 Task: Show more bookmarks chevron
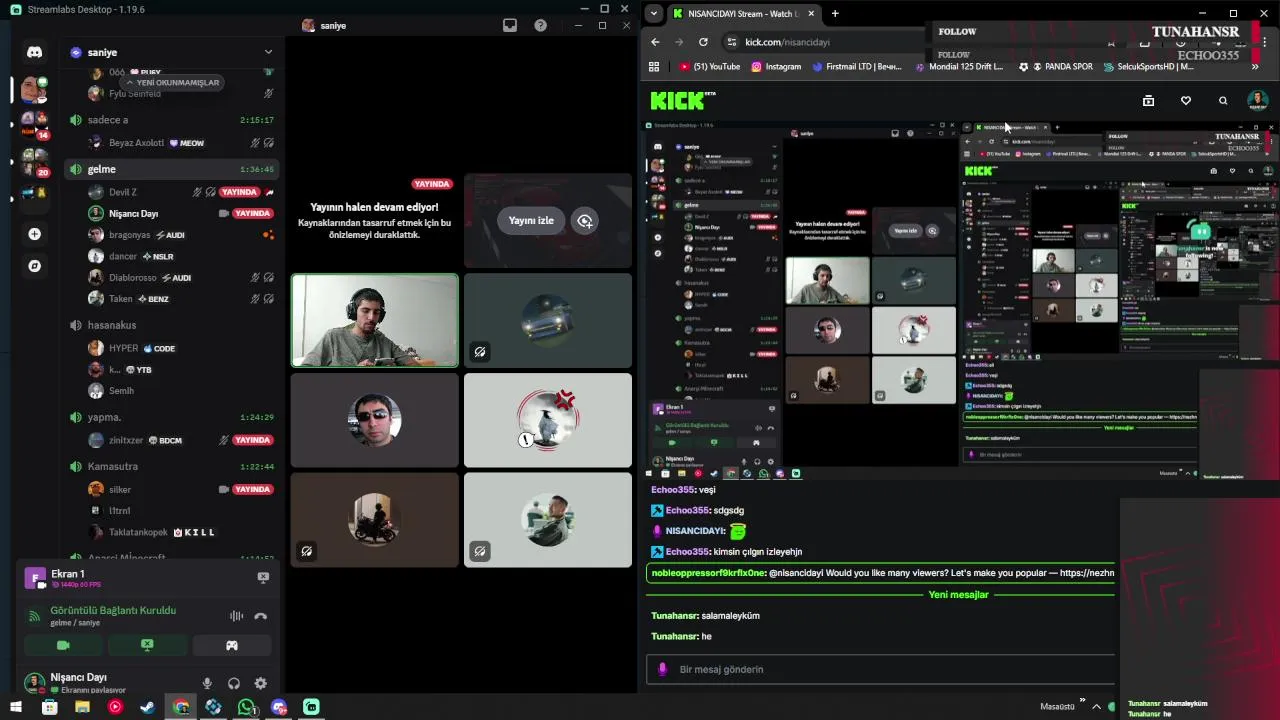(1255, 67)
